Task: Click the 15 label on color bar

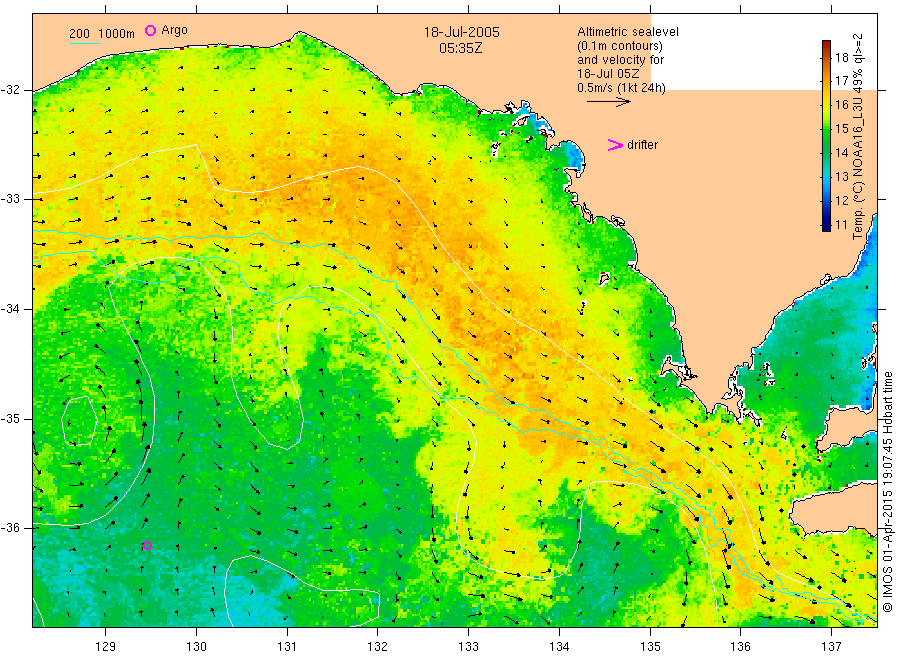Action: point(841,129)
